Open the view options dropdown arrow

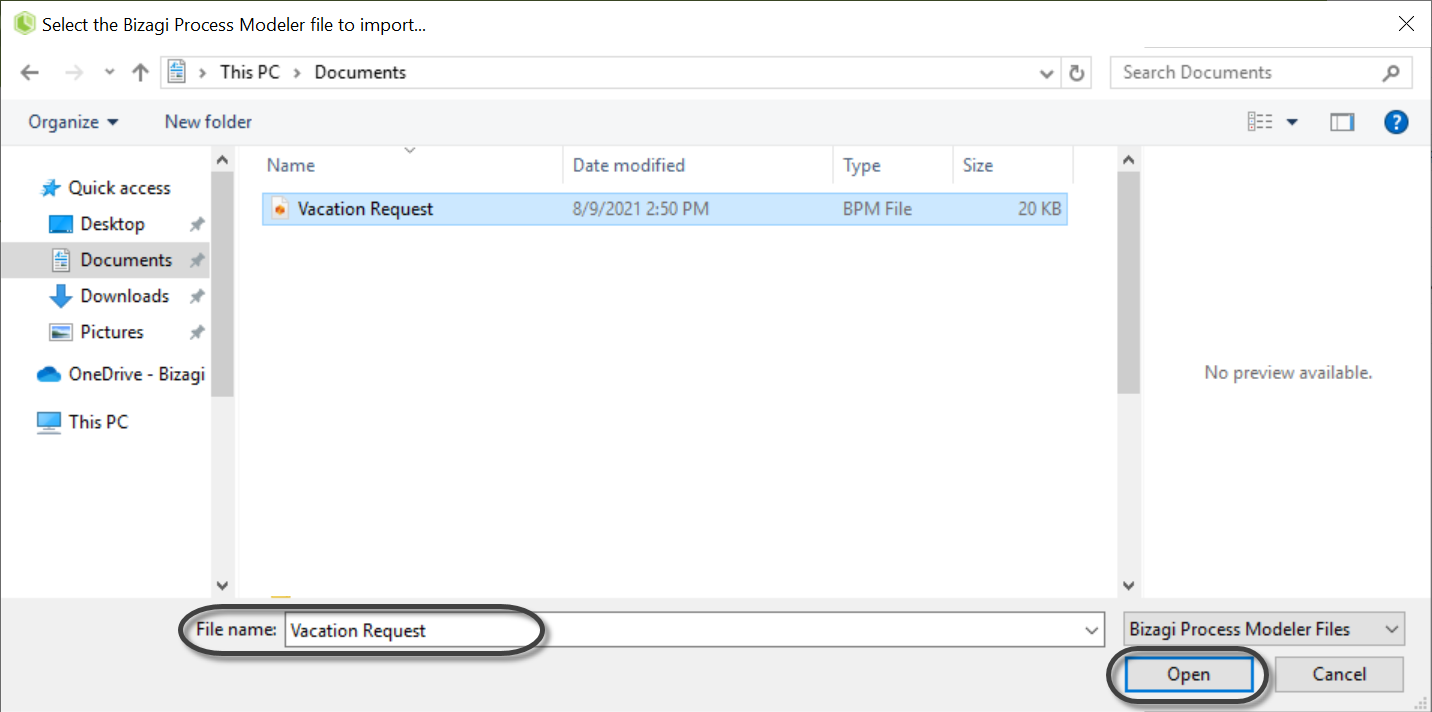(x=1292, y=122)
